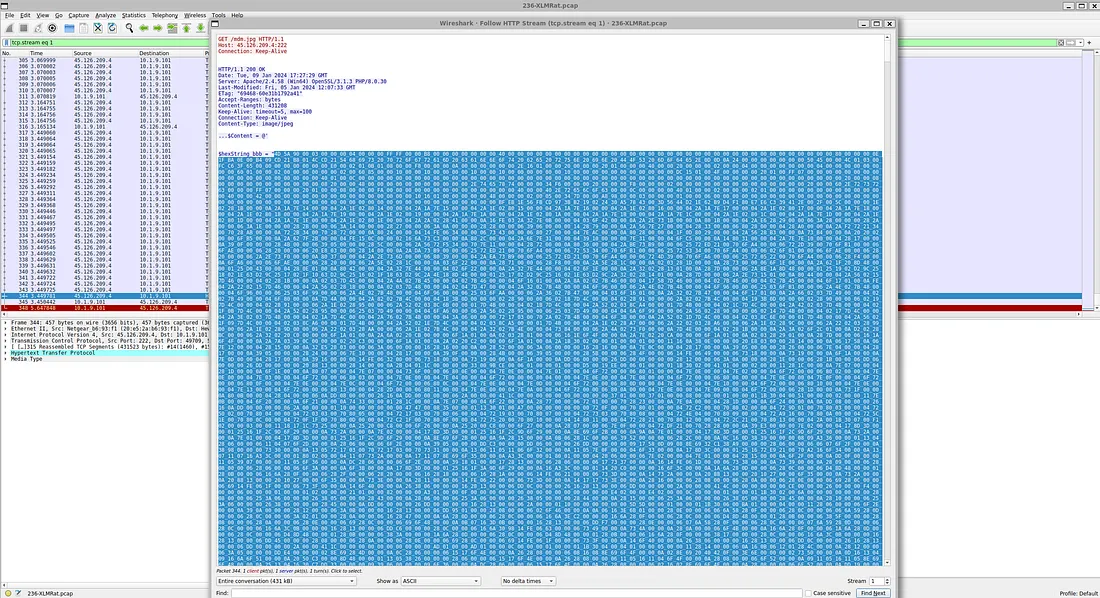Click the Open capture file icon
Screen dimensions: 1100x598
68,28
